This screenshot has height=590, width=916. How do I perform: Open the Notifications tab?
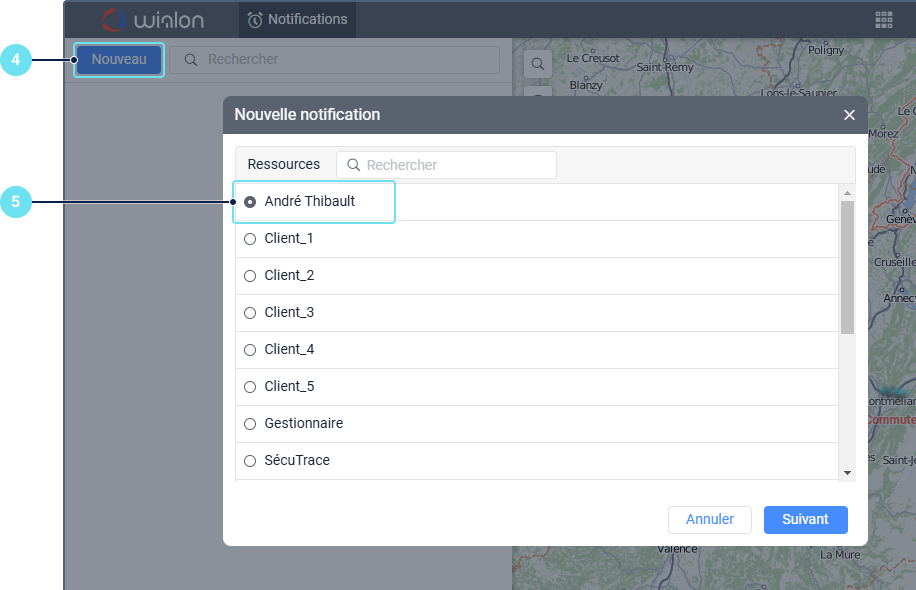coord(297,20)
